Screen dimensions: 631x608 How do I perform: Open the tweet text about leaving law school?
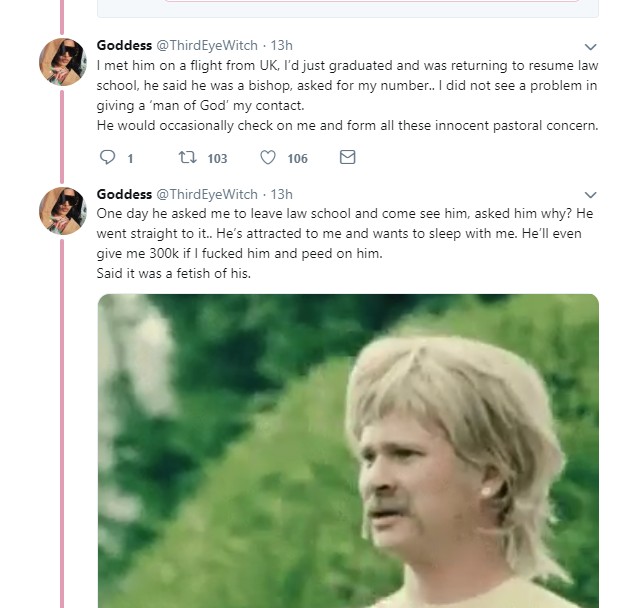pos(345,243)
